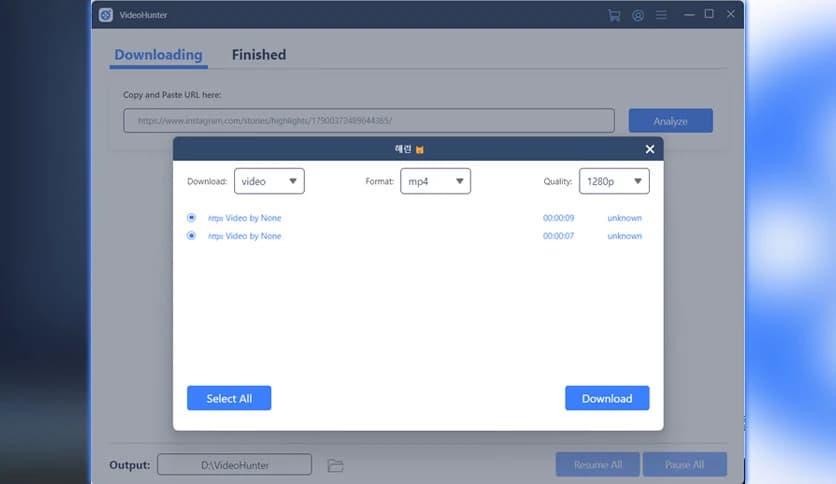Close the download dialog with X
Viewport: 836px width, 484px height.
click(650, 149)
